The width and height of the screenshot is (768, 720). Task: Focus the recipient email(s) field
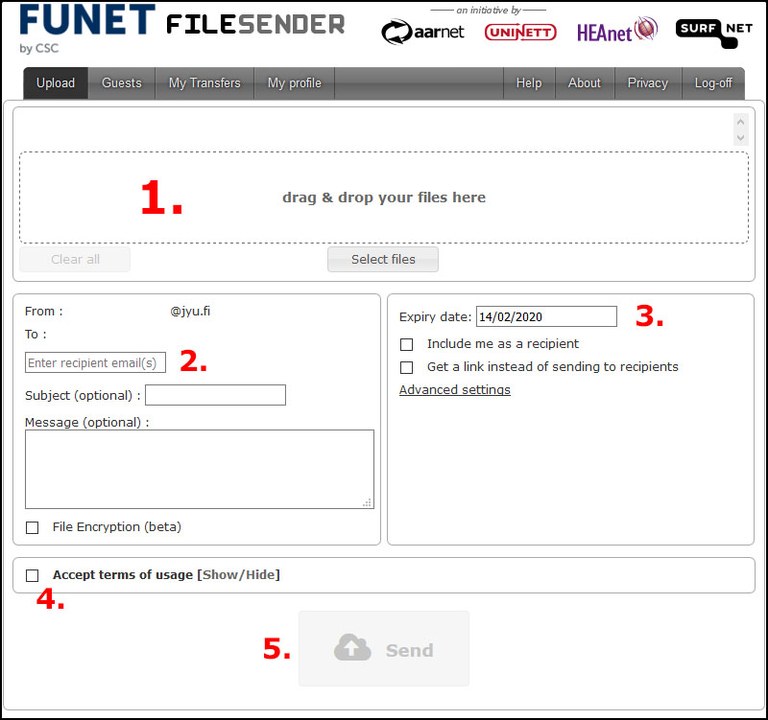point(96,362)
